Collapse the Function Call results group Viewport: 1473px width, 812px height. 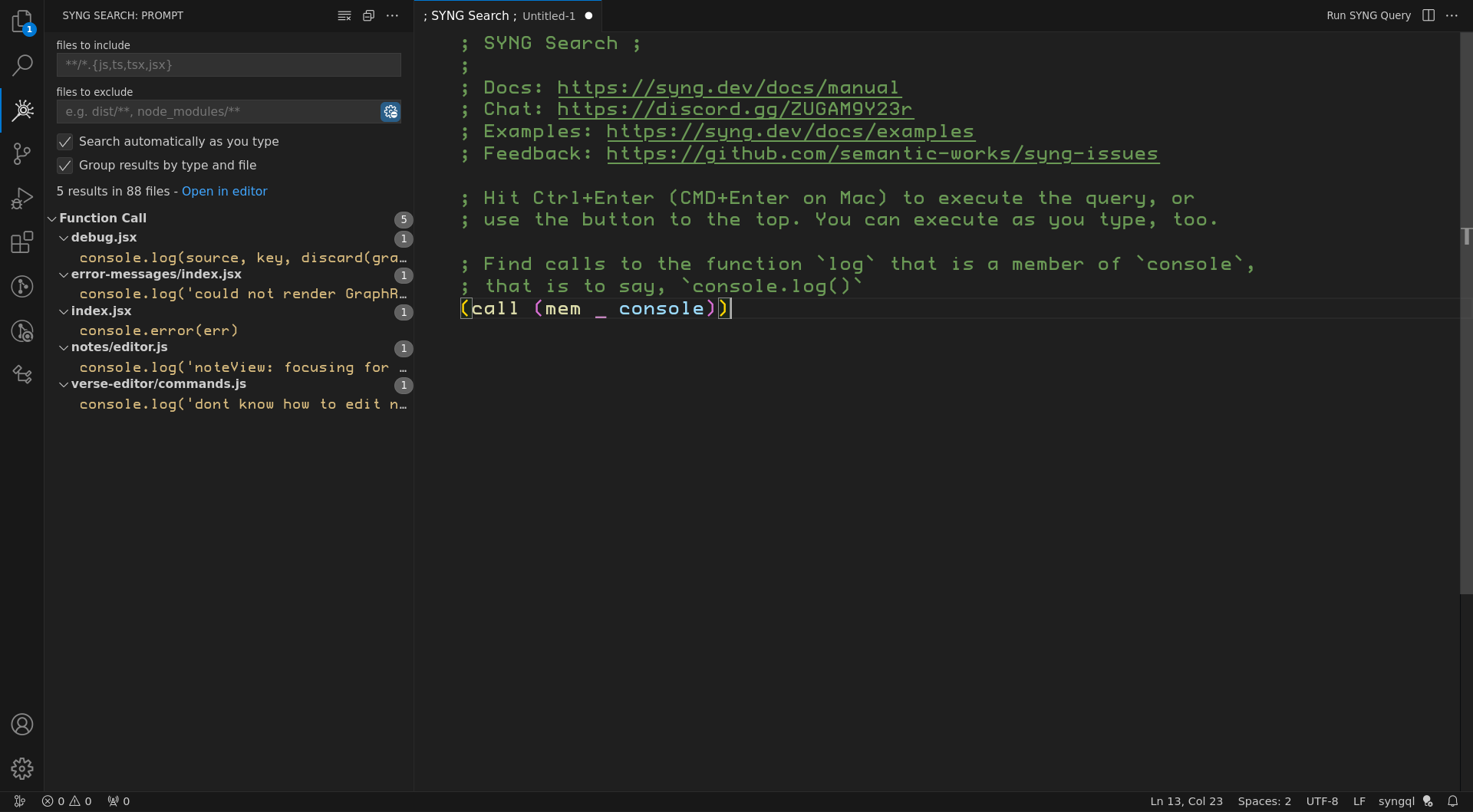tap(52, 219)
